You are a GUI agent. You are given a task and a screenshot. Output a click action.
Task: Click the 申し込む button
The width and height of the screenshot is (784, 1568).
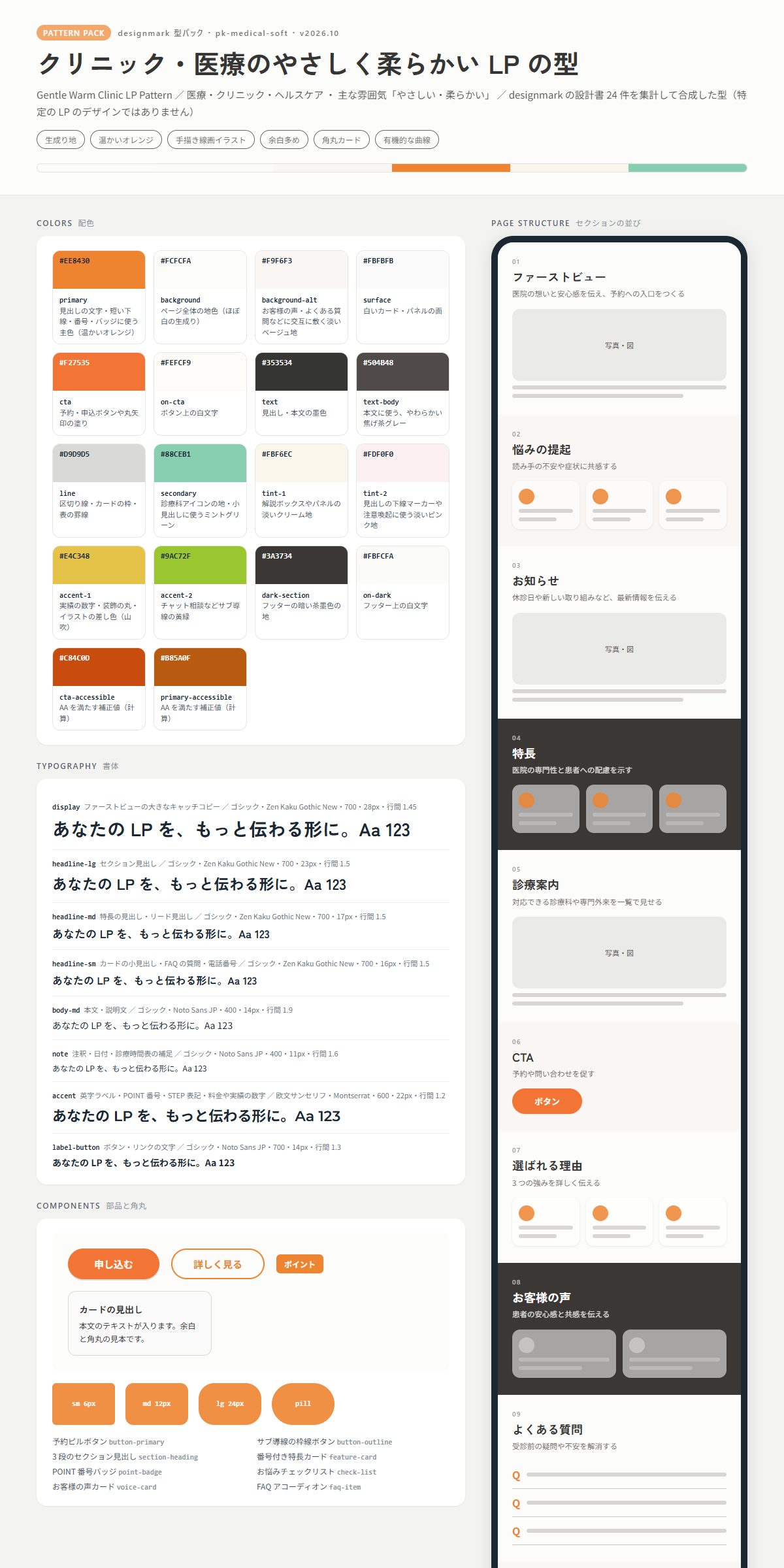(114, 1264)
